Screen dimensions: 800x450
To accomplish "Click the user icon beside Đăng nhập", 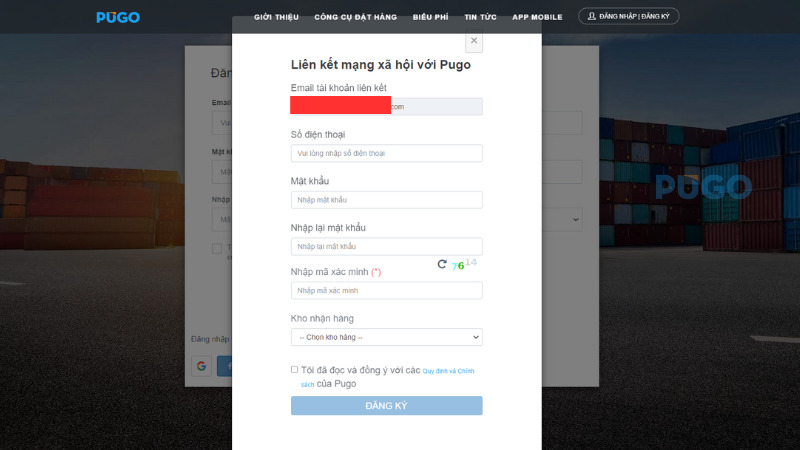I will coord(592,17).
